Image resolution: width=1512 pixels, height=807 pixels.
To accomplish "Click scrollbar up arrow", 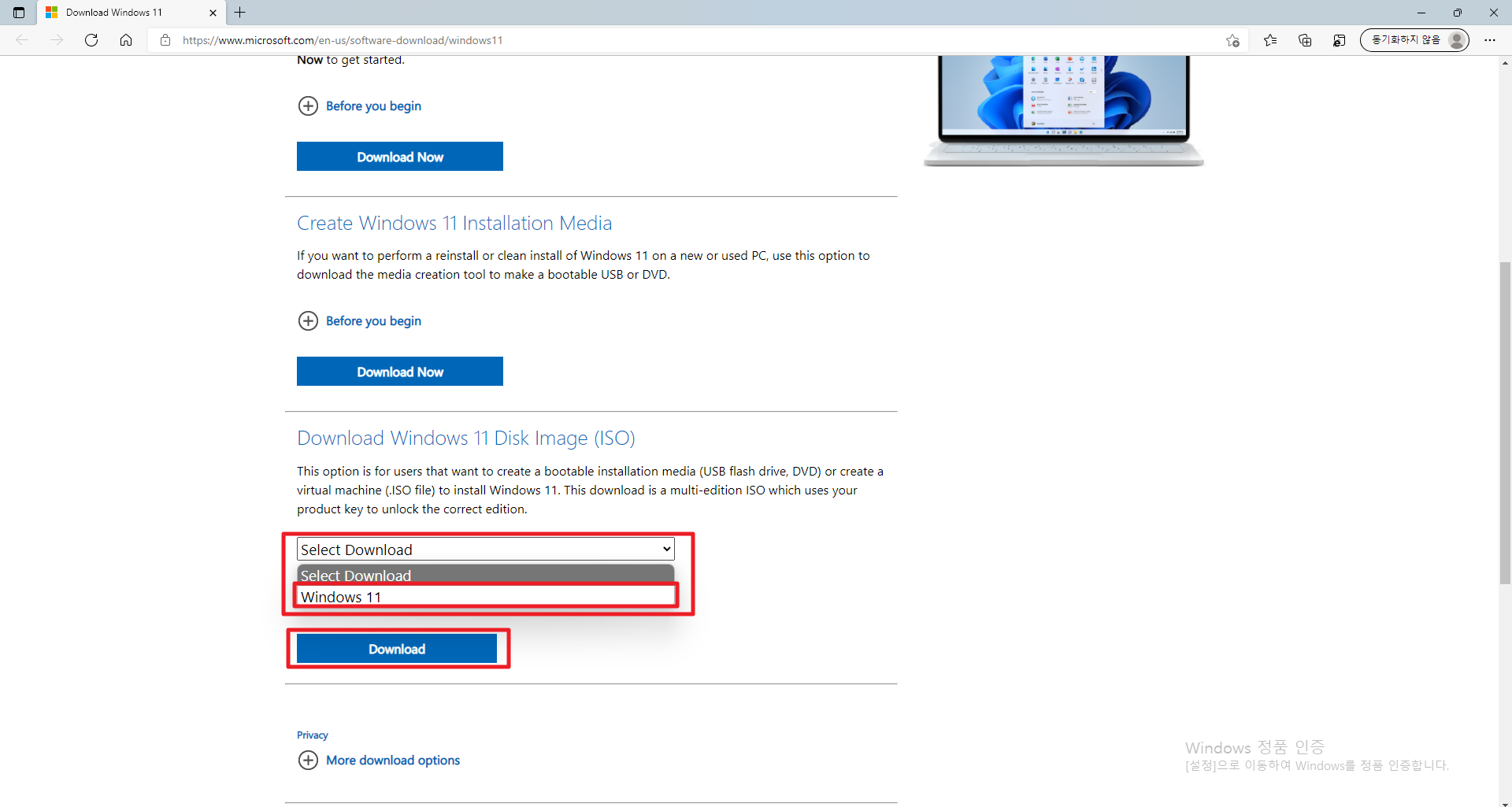I will coord(1505,62).
